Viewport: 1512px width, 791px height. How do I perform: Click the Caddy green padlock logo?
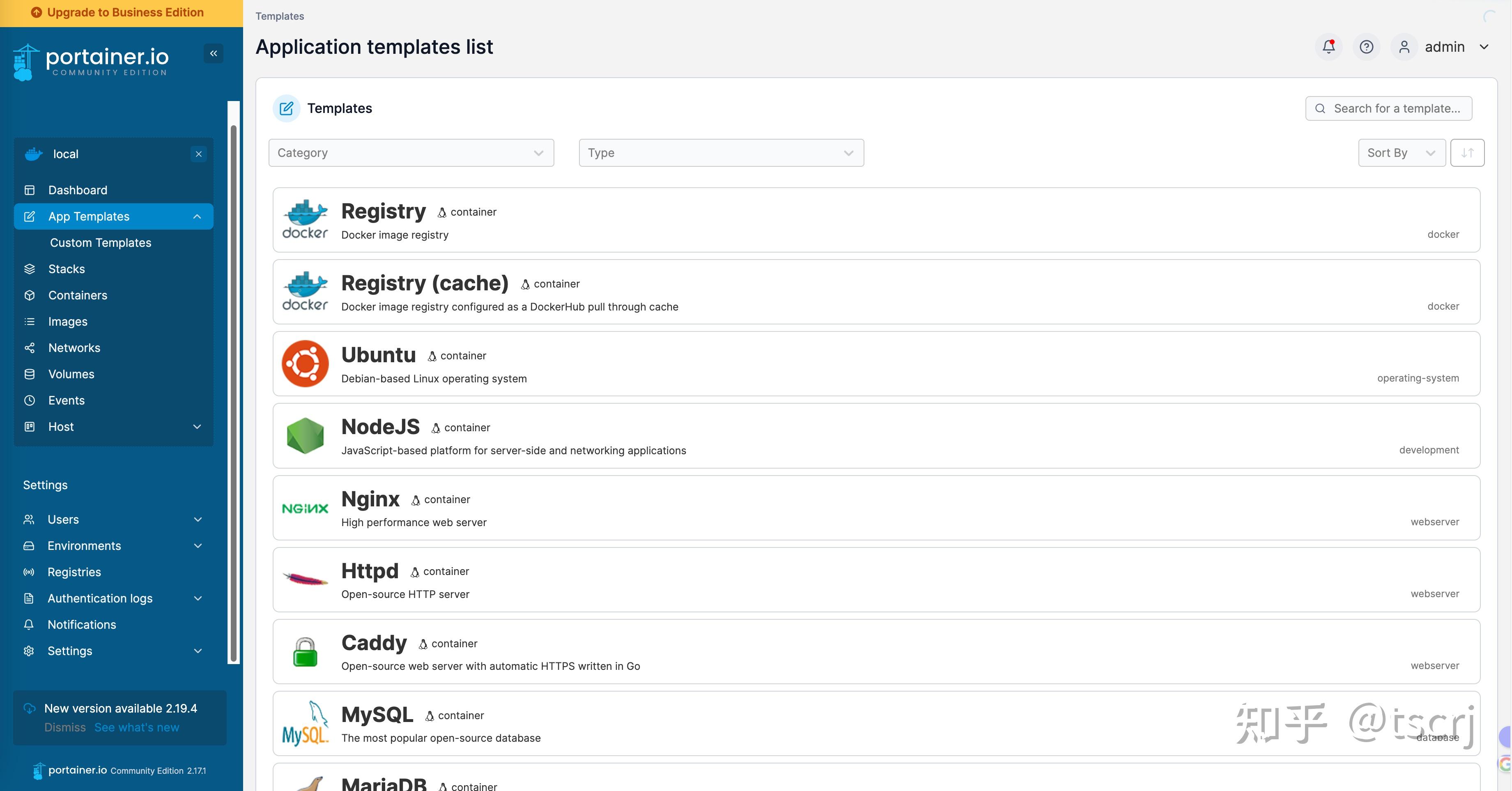pos(305,652)
